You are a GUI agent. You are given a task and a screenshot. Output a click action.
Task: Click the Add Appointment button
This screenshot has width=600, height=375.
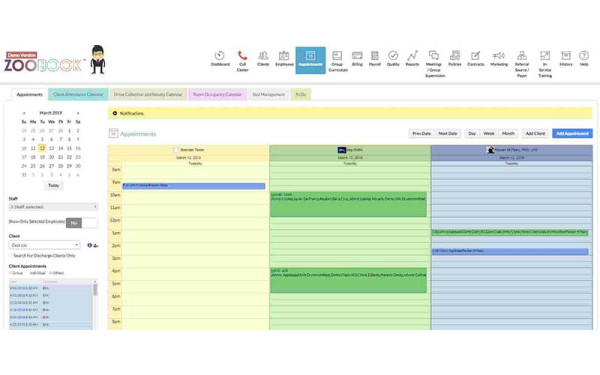pyautogui.click(x=572, y=134)
